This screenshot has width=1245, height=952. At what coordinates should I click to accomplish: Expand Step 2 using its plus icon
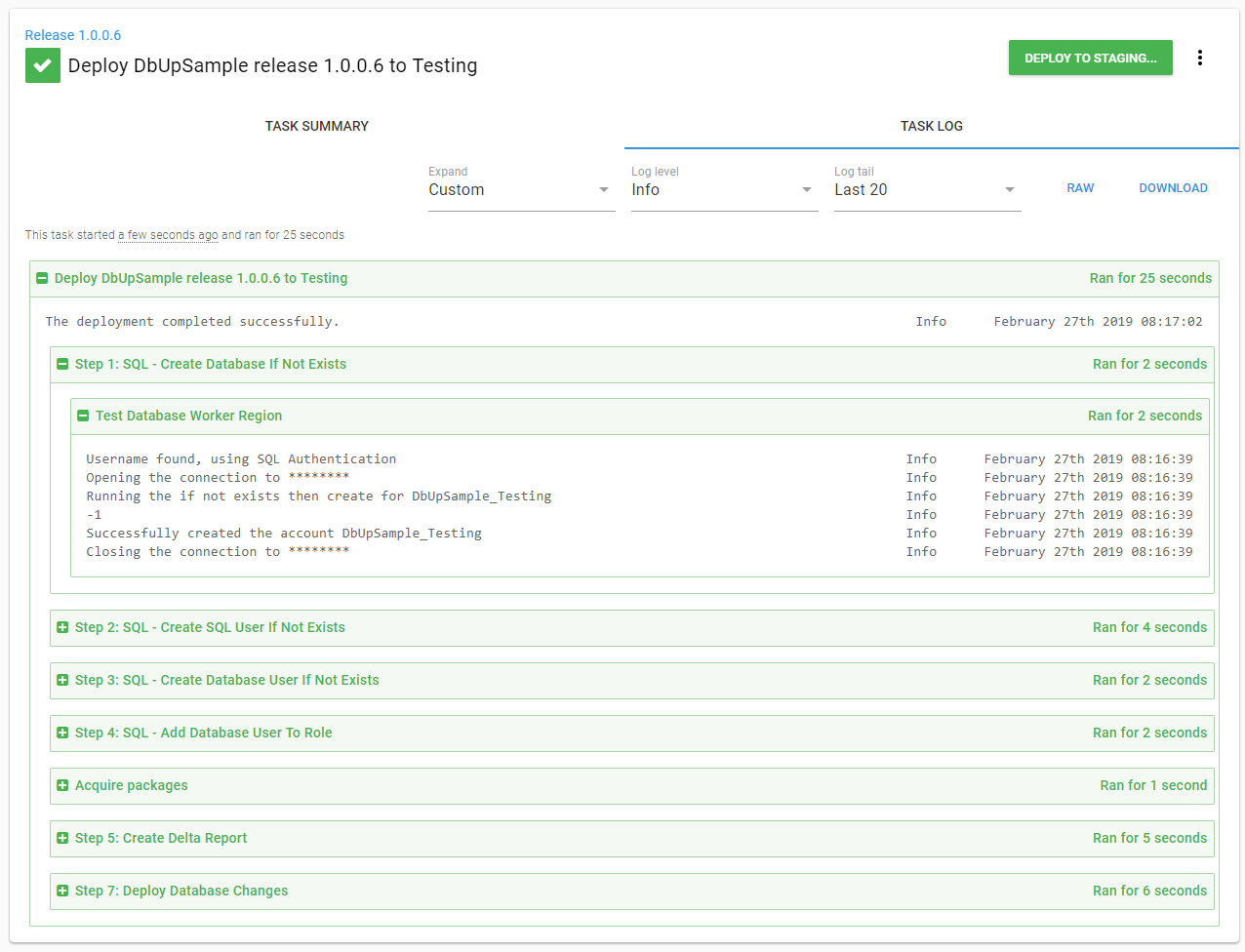pos(62,628)
